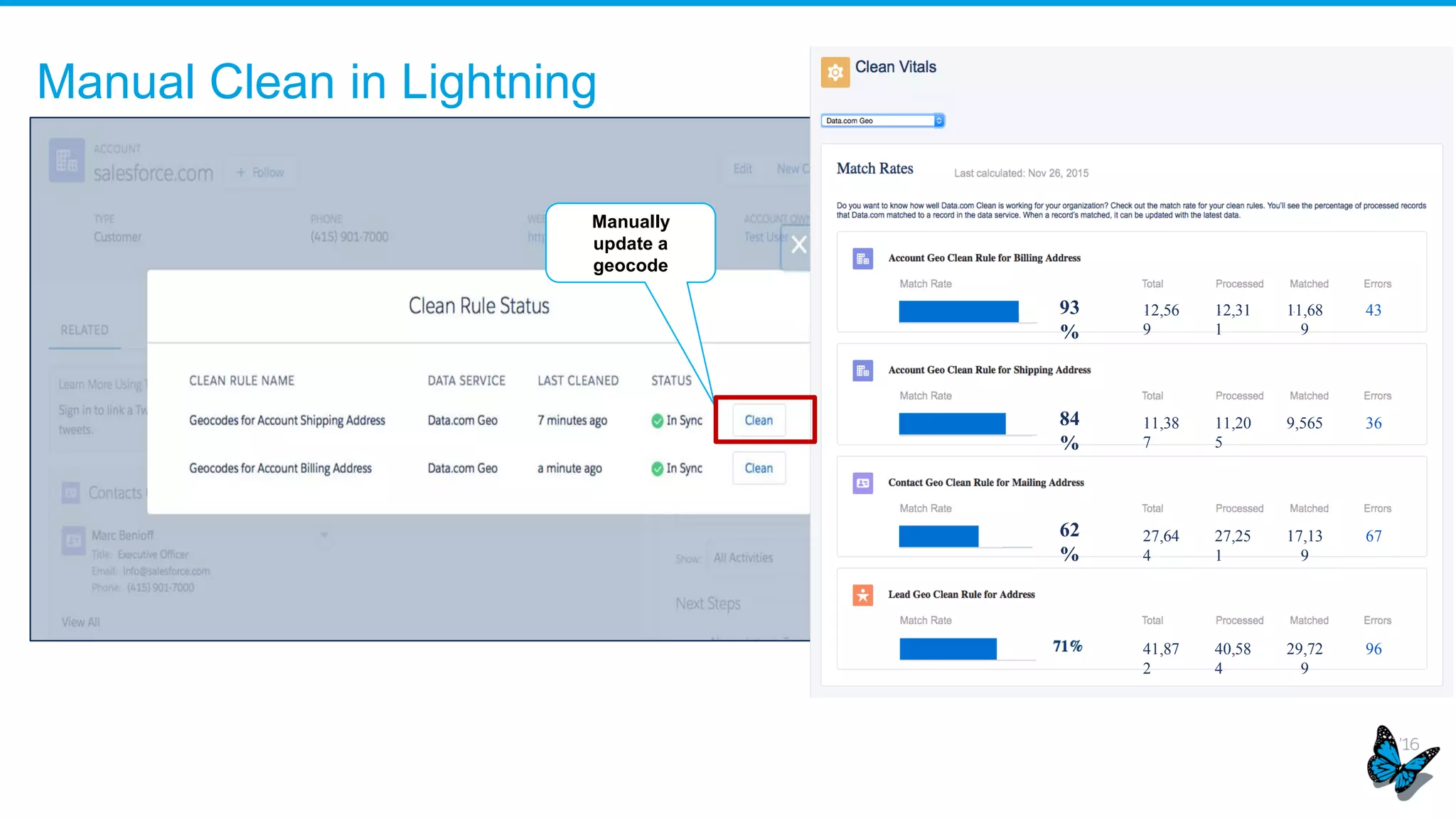Open Marc Benioff row dropdown arrow

pyautogui.click(x=324, y=535)
